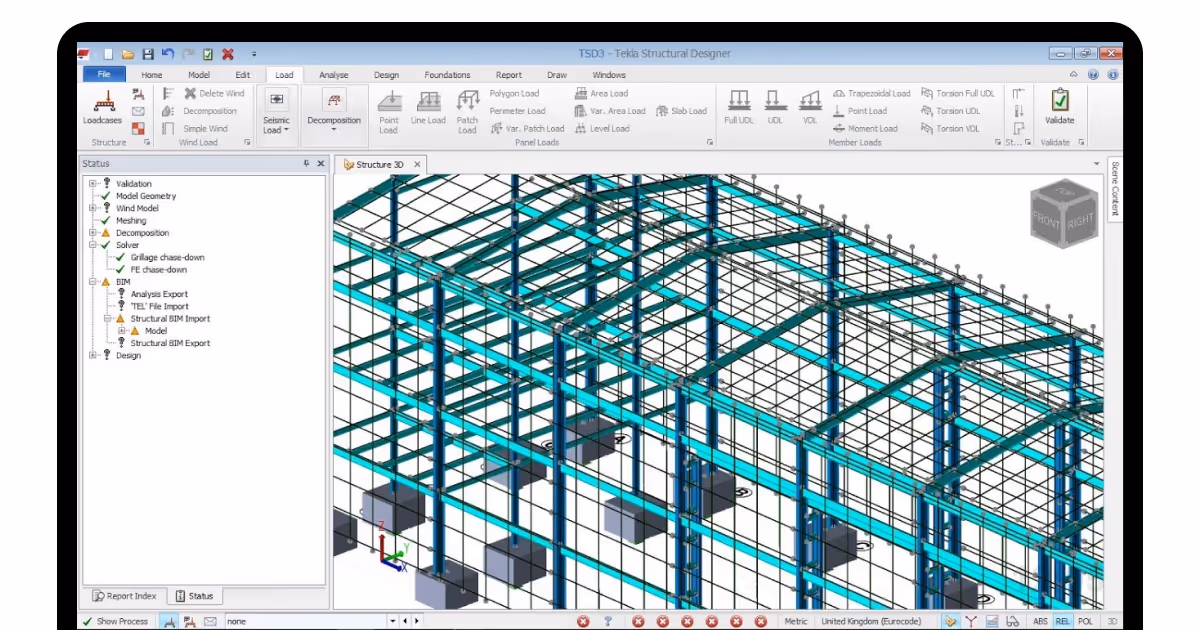Select the Structure 3D view tab
The height and width of the screenshot is (630, 1200).
(x=380, y=164)
